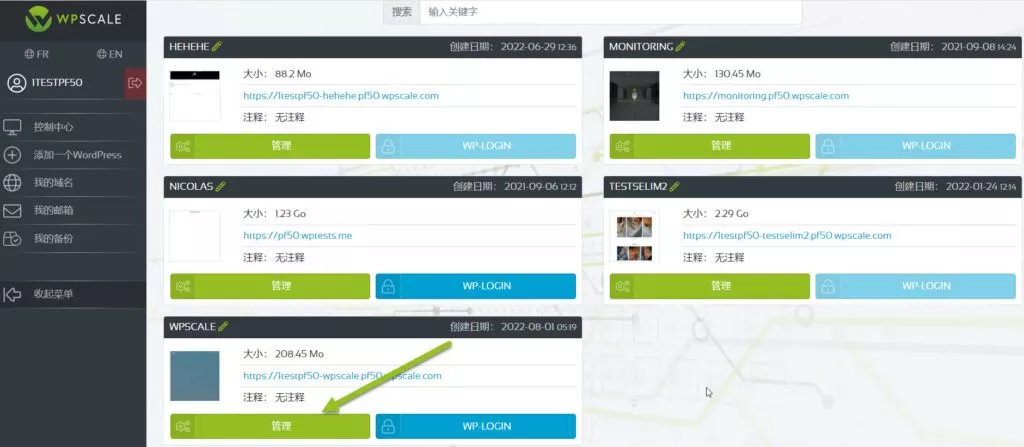
Task: Click gears icon on MONITORING 管理 button
Action: pos(623,146)
